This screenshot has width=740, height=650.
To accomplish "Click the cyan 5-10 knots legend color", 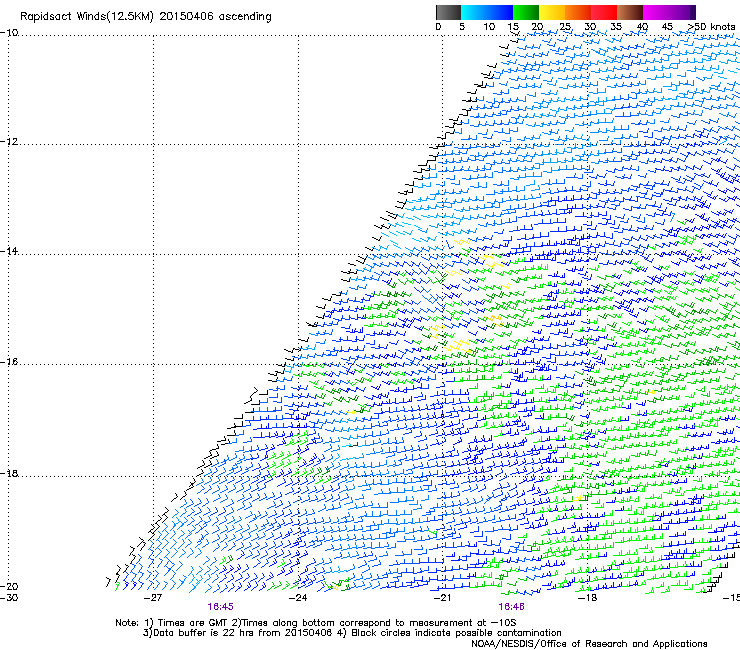I will (473, 12).
